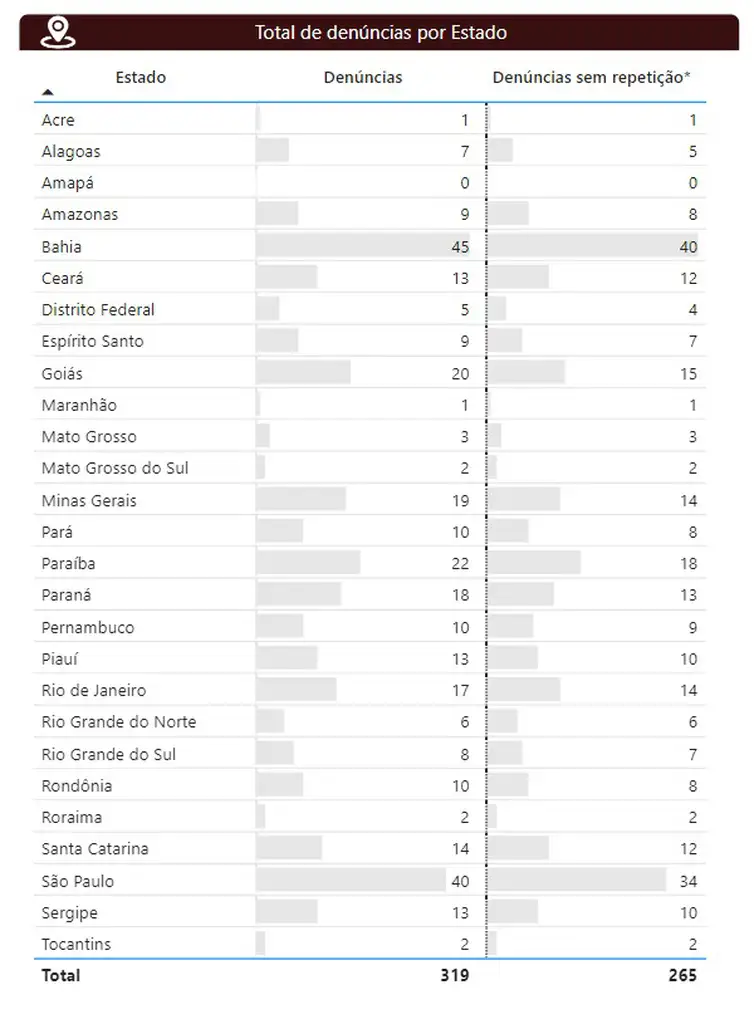This screenshot has height=1024, width=754.
Task: Select the Bahia row
Action: (x=62, y=246)
